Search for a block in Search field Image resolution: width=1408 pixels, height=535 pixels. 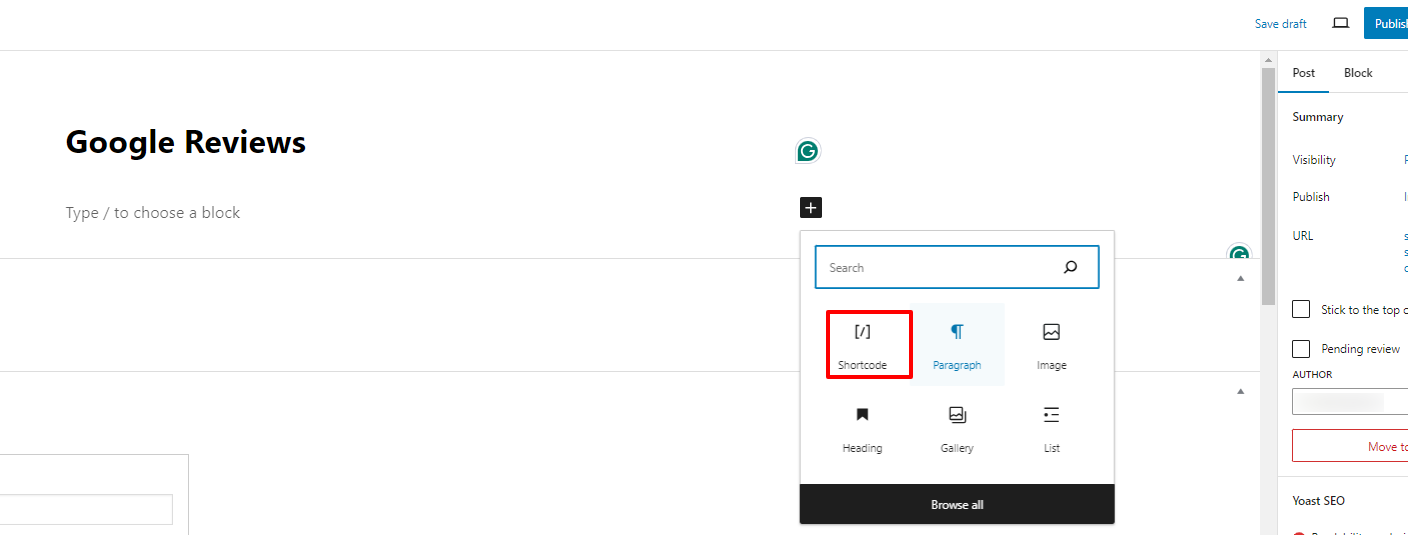click(x=957, y=268)
